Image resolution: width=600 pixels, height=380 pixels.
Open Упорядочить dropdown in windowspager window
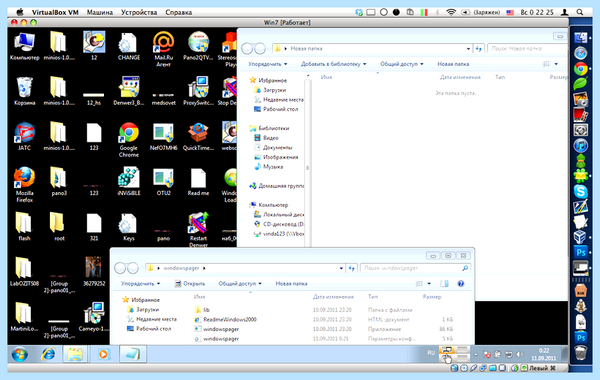(140, 284)
